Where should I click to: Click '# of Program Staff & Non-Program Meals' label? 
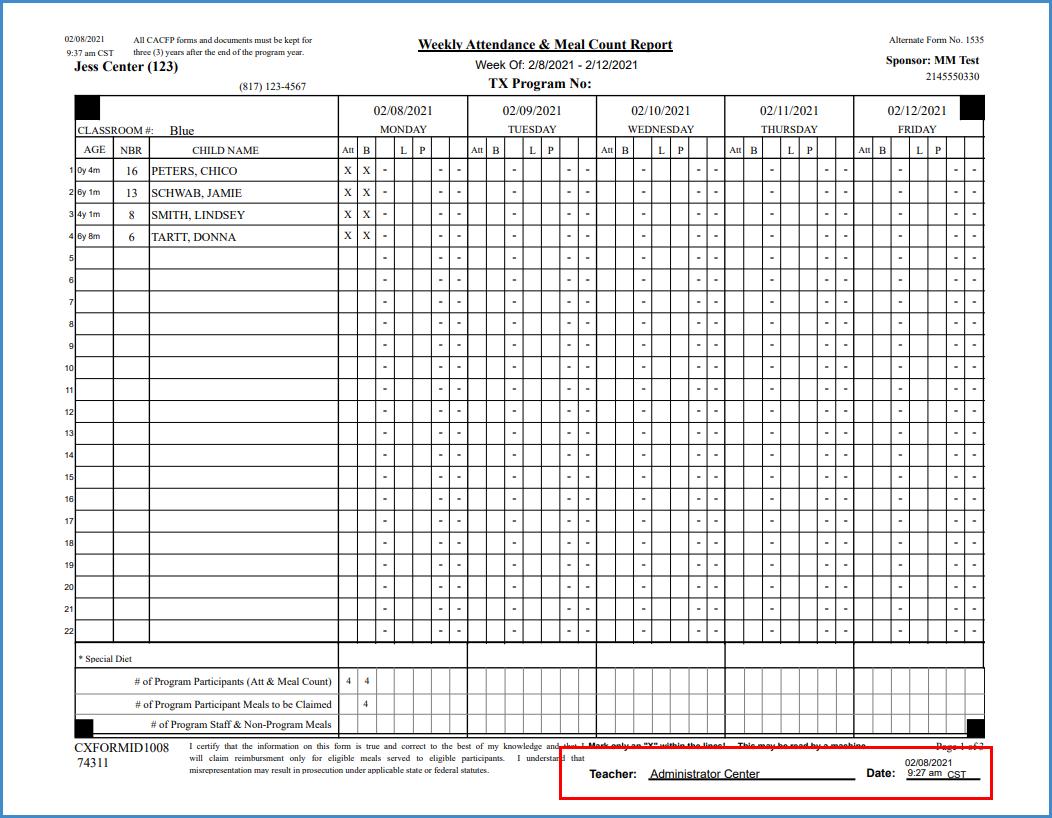241,725
